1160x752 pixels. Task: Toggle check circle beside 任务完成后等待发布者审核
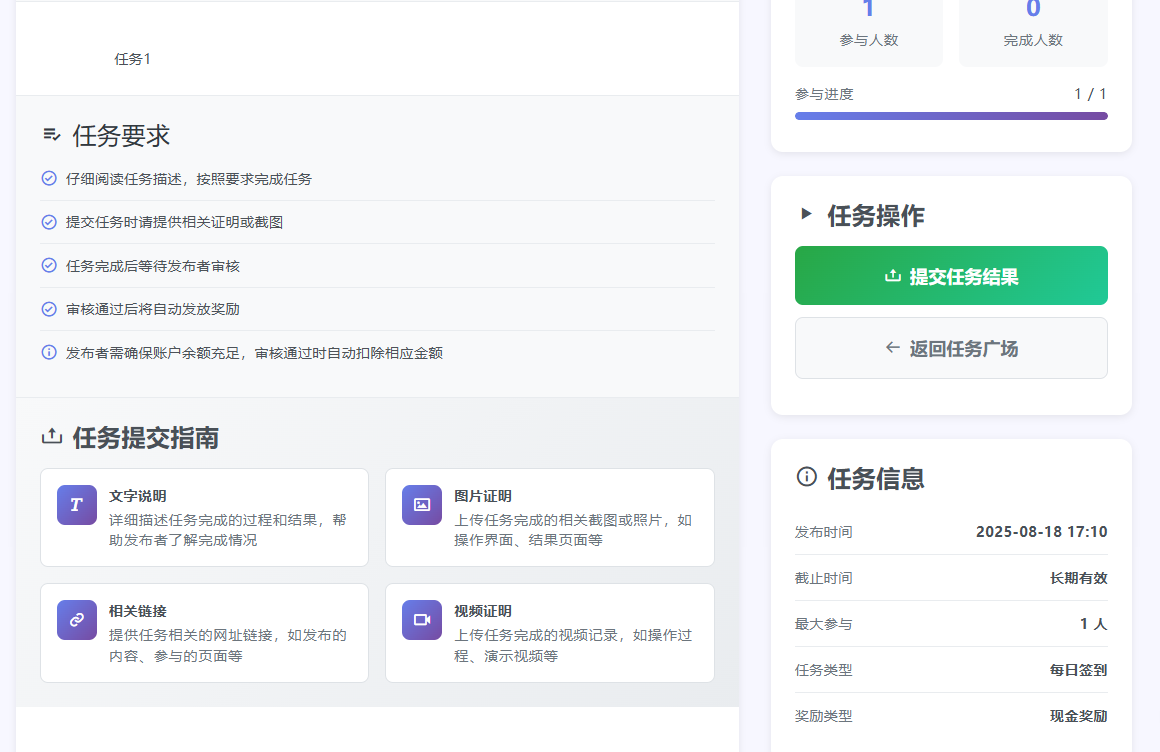pyautogui.click(x=48, y=265)
